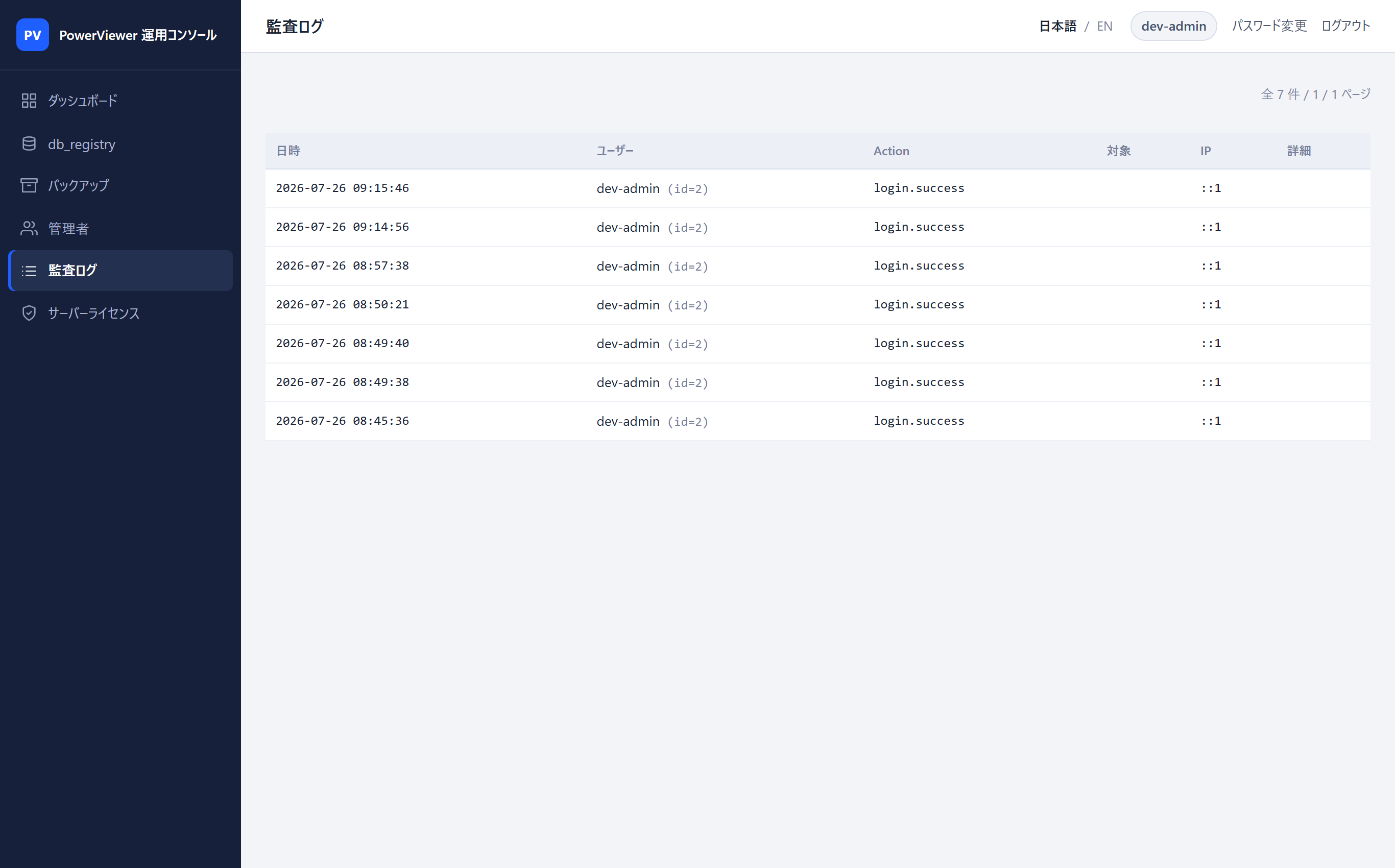This screenshot has width=1395, height=868.
Task: Click dev-admin user in 08:45:36 row
Action: 628,421
